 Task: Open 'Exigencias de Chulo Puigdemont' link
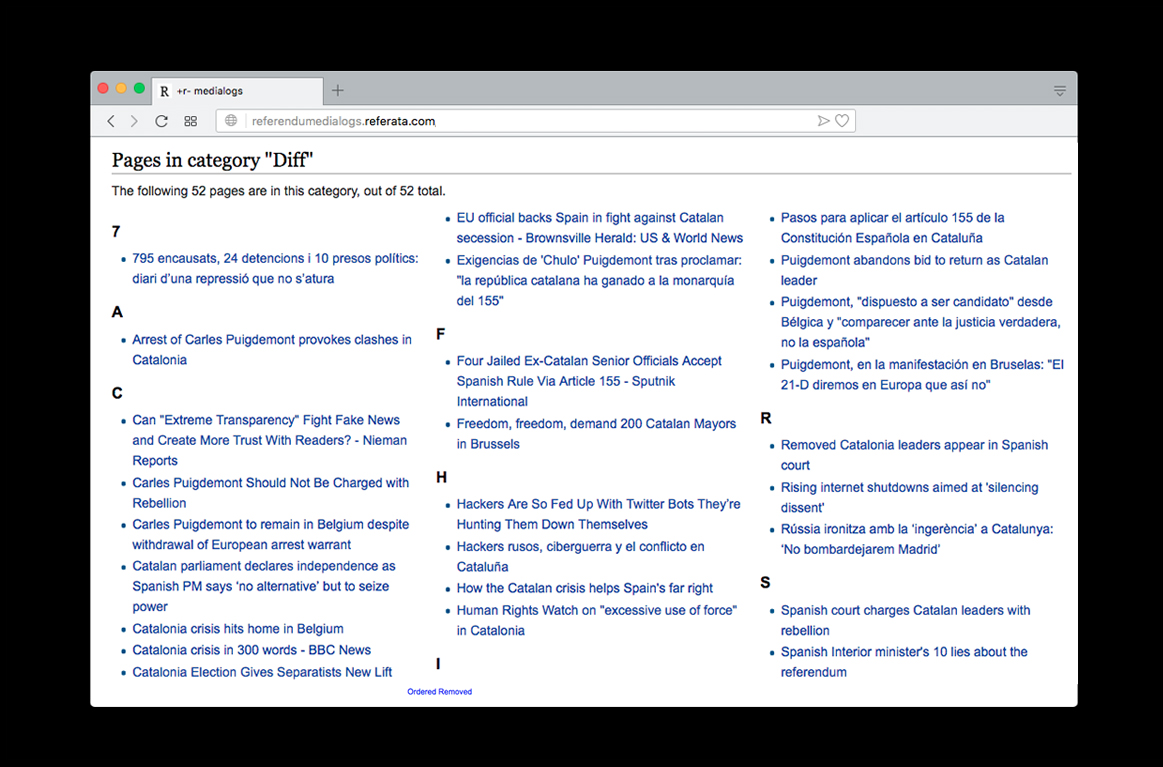point(599,280)
